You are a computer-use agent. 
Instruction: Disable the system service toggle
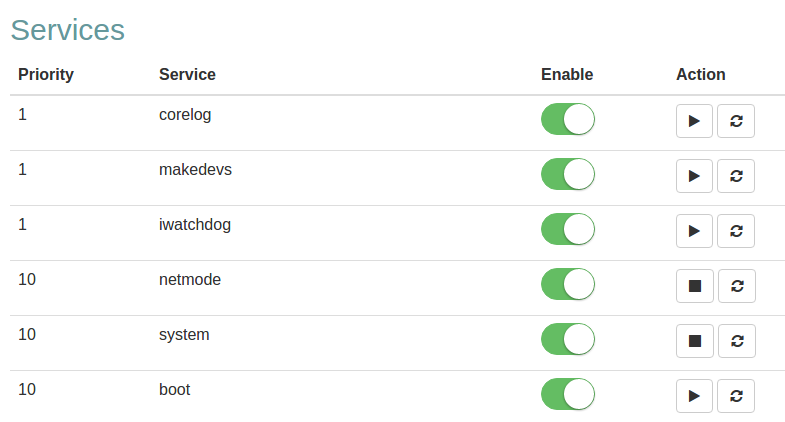(567, 339)
